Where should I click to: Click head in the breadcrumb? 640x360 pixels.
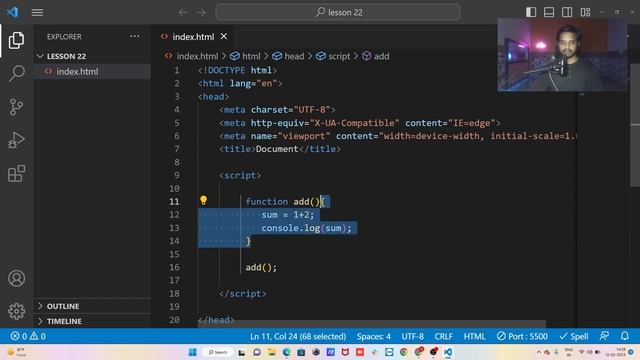[294, 56]
